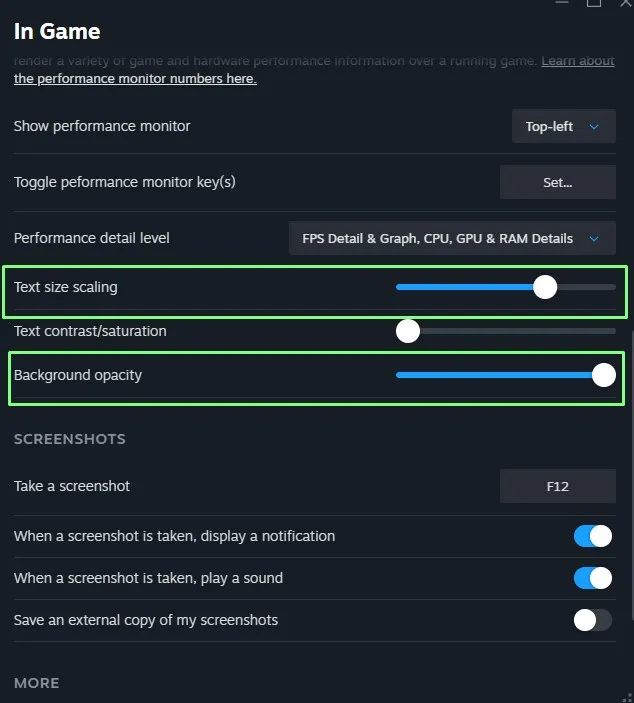Viewport: 634px width, 703px height.
Task: Click the Text contrast/saturation slider handle
Action: pos(408,331)
